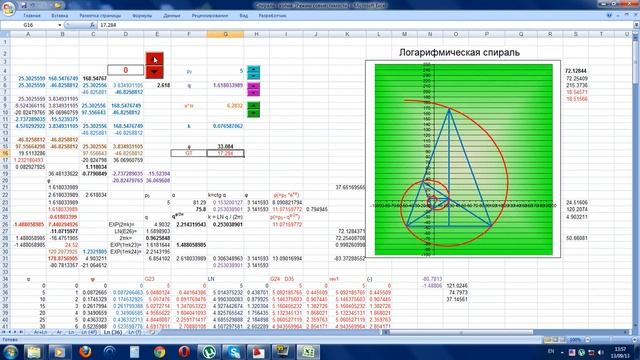Switch to Page Layout view icon in status bar
Viewport: 640px width, 360px height.
point(555,340)
